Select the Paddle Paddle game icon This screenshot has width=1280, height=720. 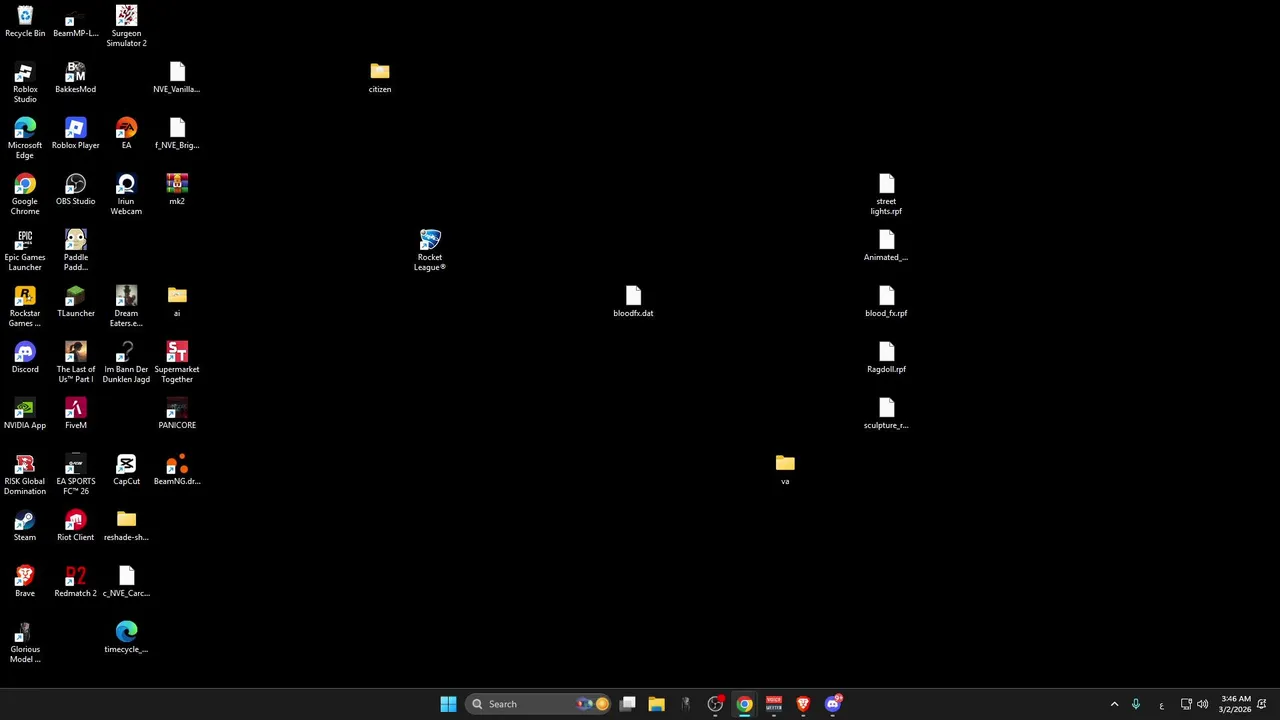[x=76, y=250]
